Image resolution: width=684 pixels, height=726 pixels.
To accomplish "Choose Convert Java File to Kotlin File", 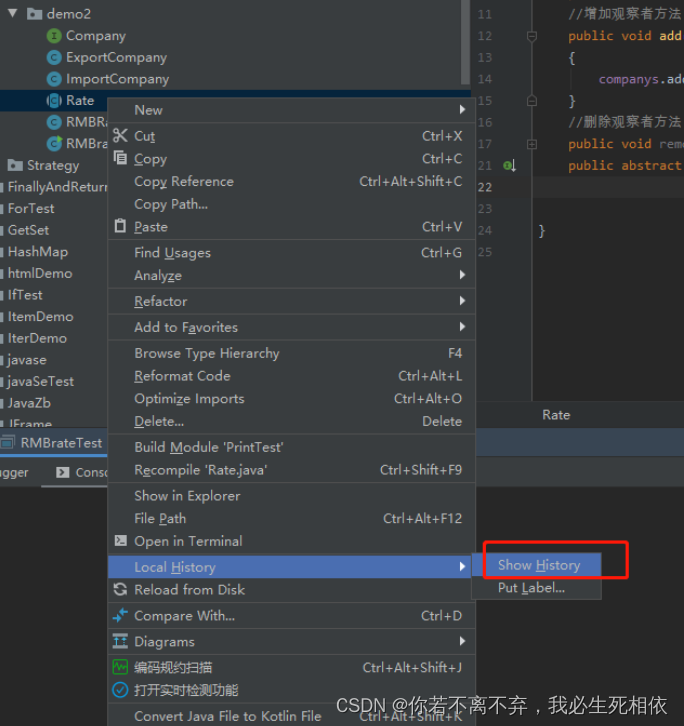I will point(292,716).
